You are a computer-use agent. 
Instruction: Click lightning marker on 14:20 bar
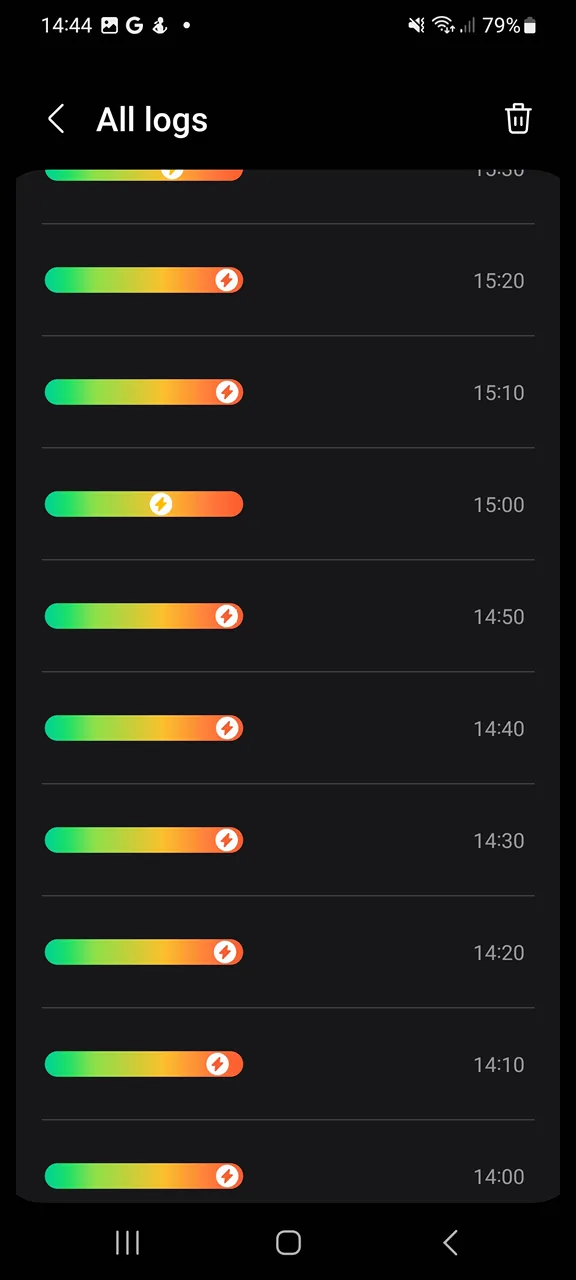pyautogui.click(x=225, y=952)
